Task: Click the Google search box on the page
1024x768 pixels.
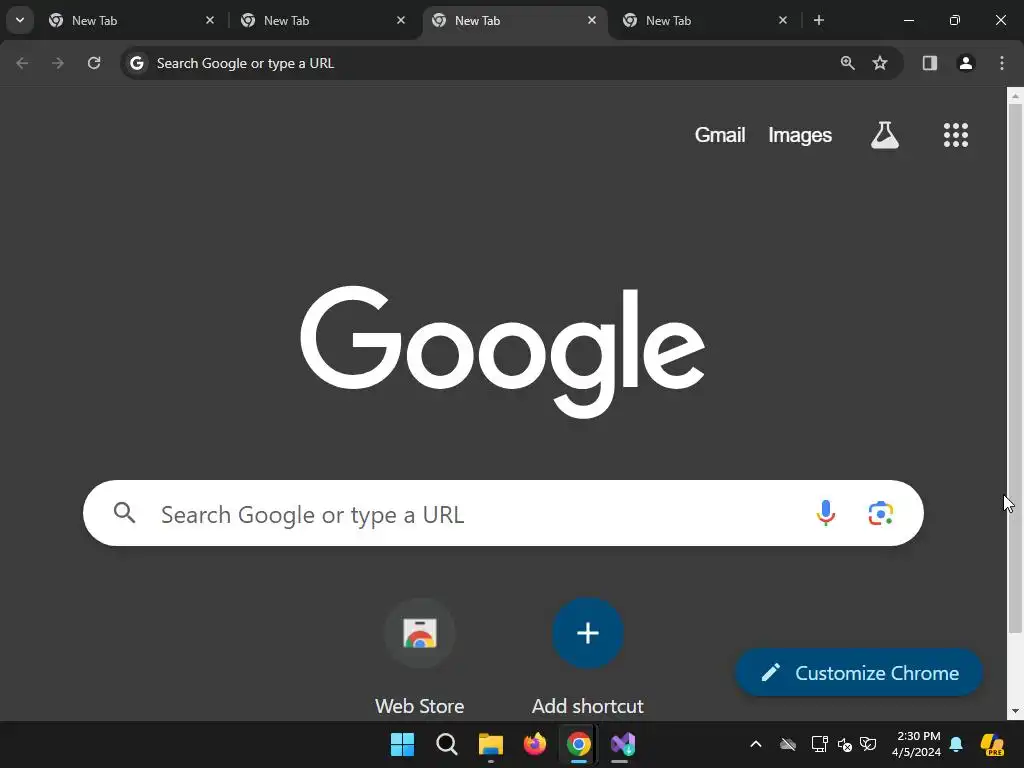Action: point(503,514)
